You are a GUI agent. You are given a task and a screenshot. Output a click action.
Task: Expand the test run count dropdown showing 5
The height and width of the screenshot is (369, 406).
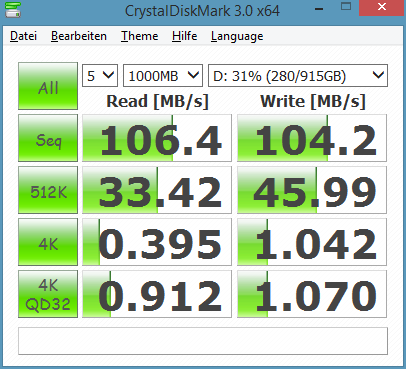coord(100,76)
